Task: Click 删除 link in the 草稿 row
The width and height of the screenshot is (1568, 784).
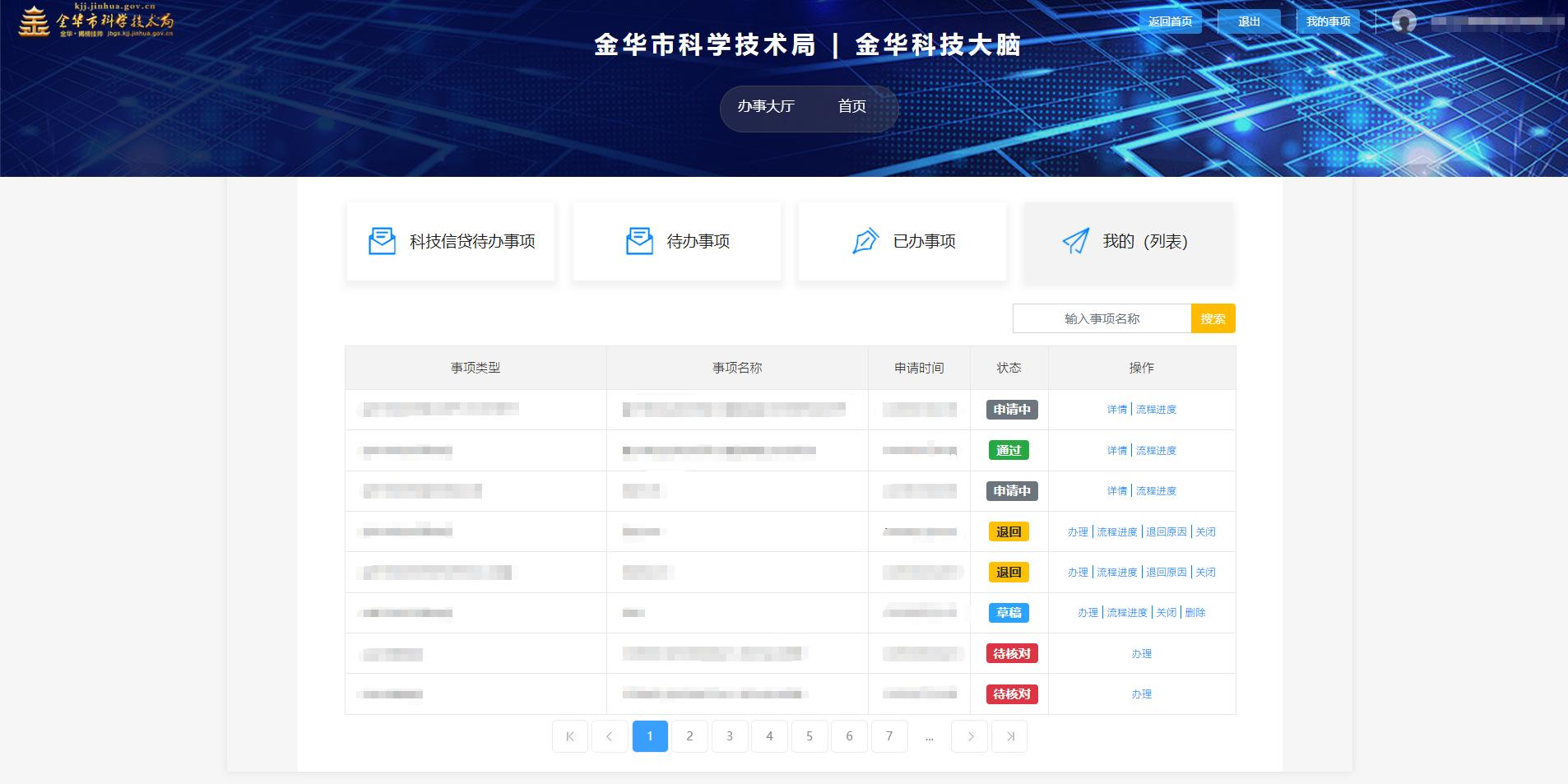Action: coord(1195,613)
